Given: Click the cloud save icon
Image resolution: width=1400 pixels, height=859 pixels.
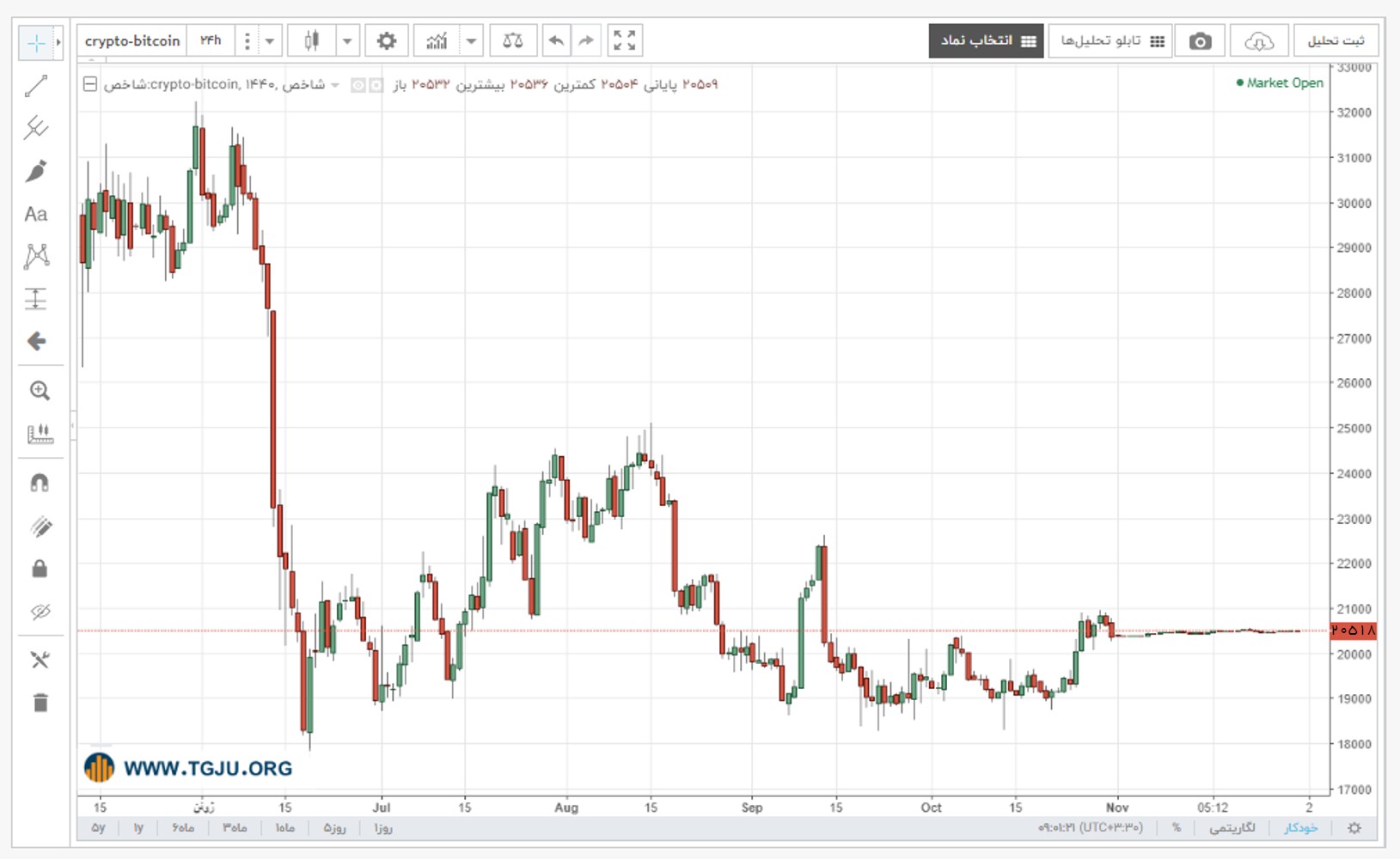Looking at the screenshot, I should coord(1259,40).
